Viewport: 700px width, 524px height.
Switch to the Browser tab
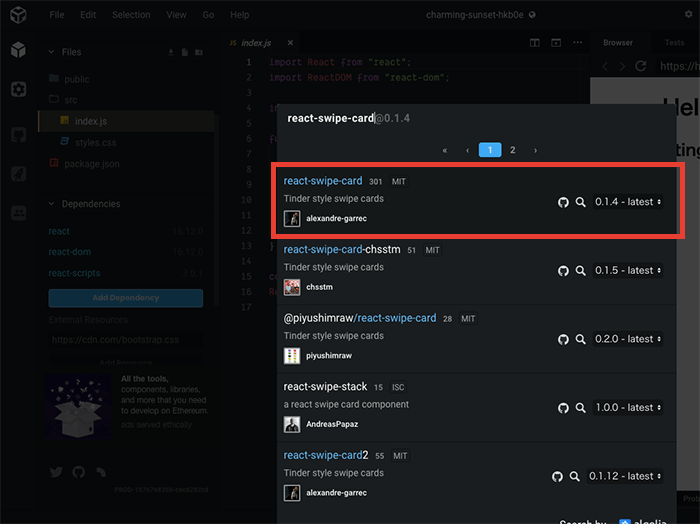(x=618, y=43)
